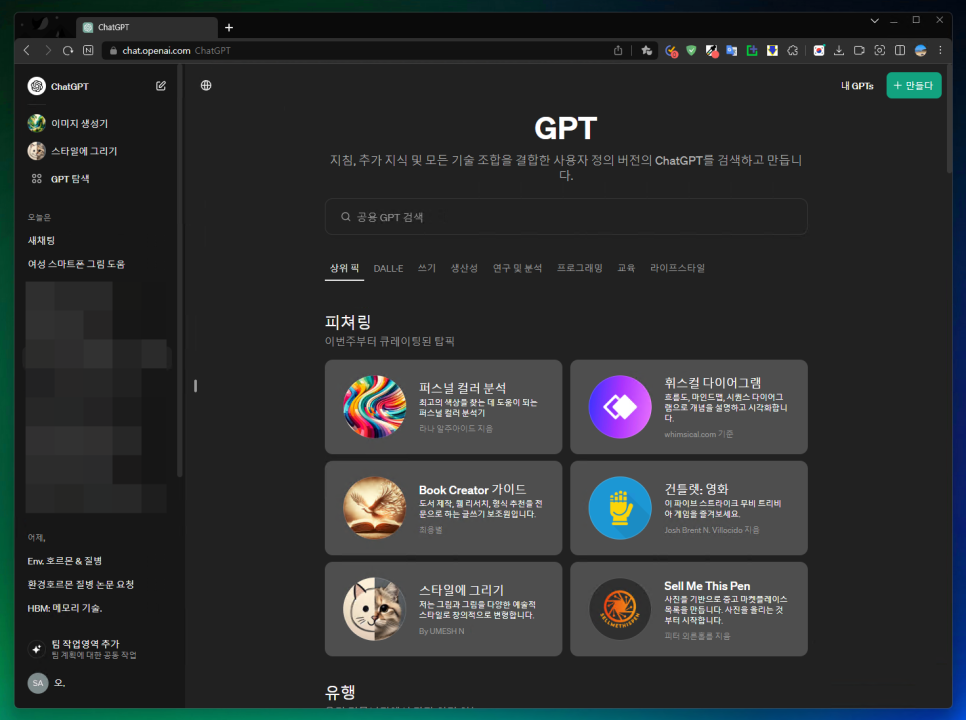This screenshot has height=720, width=966.
Task: Click the GPT 탐색 grid icon
Action: [x=37, y=179]
